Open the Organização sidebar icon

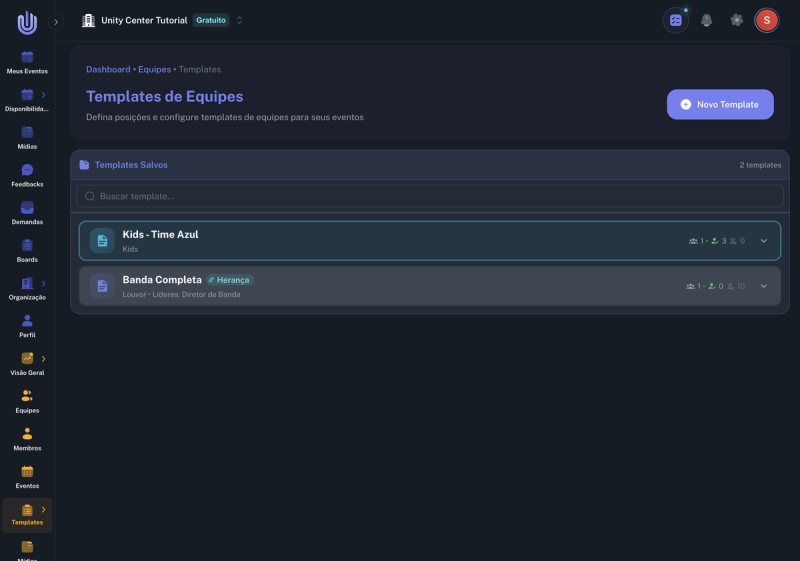pyautogui.click(x=27, y=283)
